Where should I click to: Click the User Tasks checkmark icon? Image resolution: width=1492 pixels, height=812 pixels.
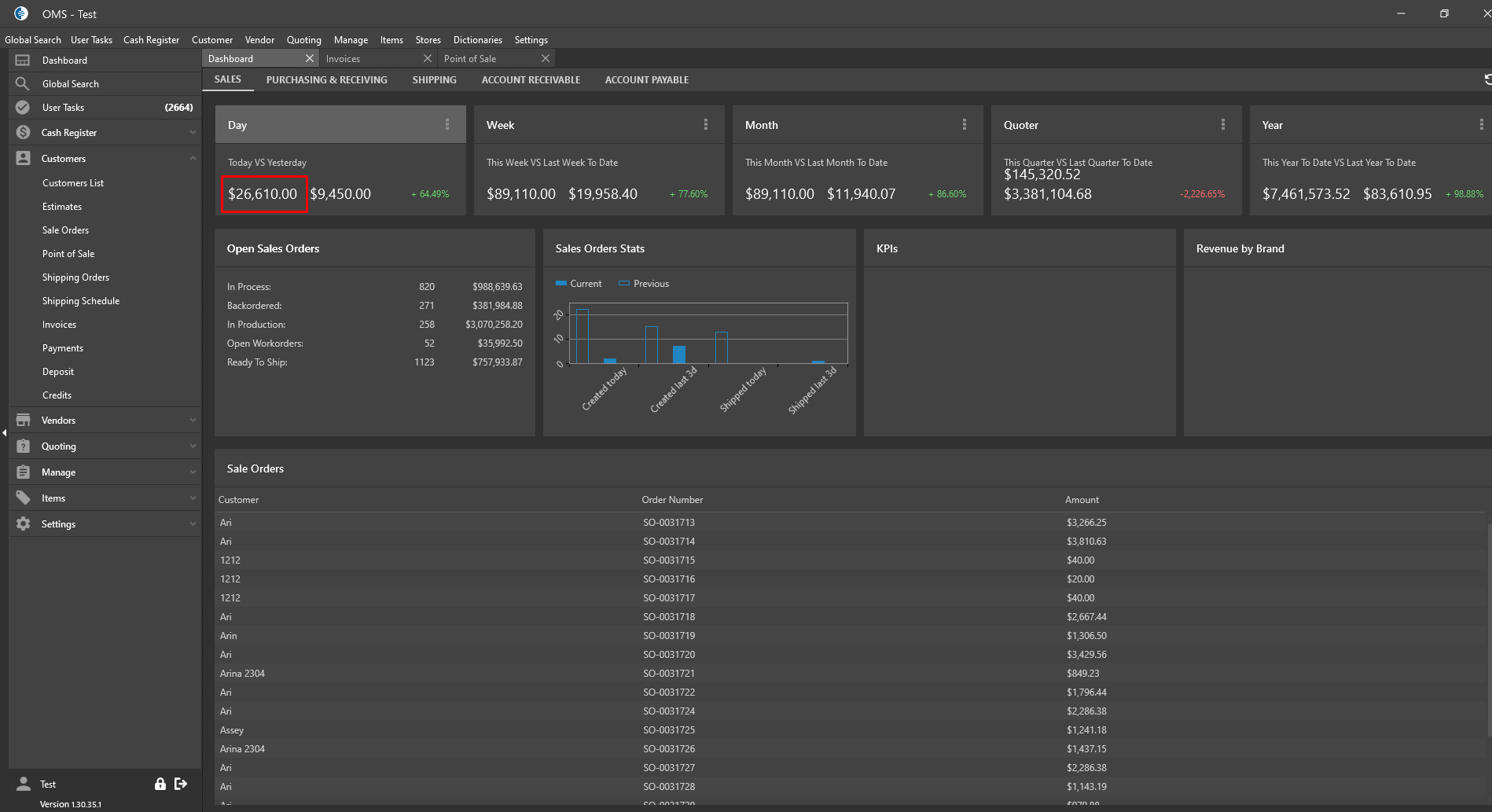tap(23, 108)
